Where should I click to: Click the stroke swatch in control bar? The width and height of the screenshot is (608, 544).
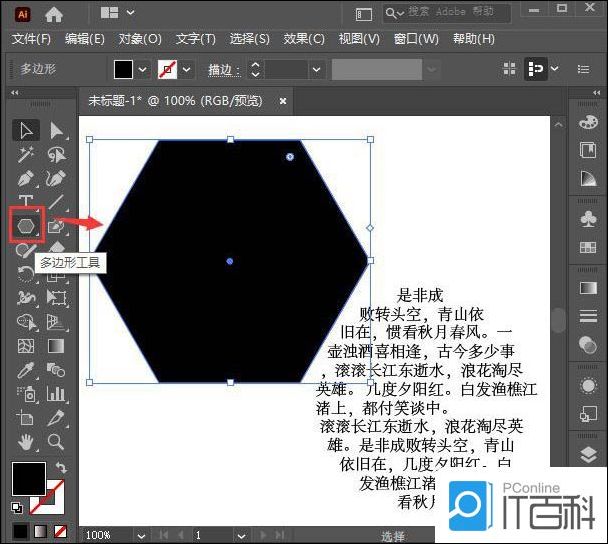(168, 70)
